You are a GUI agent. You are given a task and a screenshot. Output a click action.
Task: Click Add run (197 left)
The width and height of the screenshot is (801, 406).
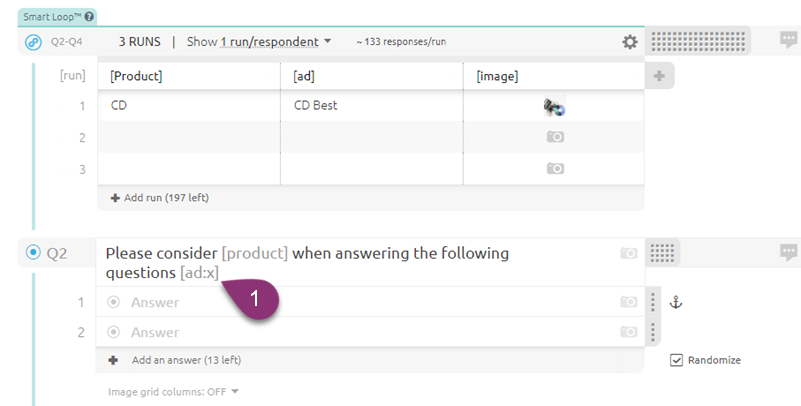pyautogui.click(x=160, y=198)
